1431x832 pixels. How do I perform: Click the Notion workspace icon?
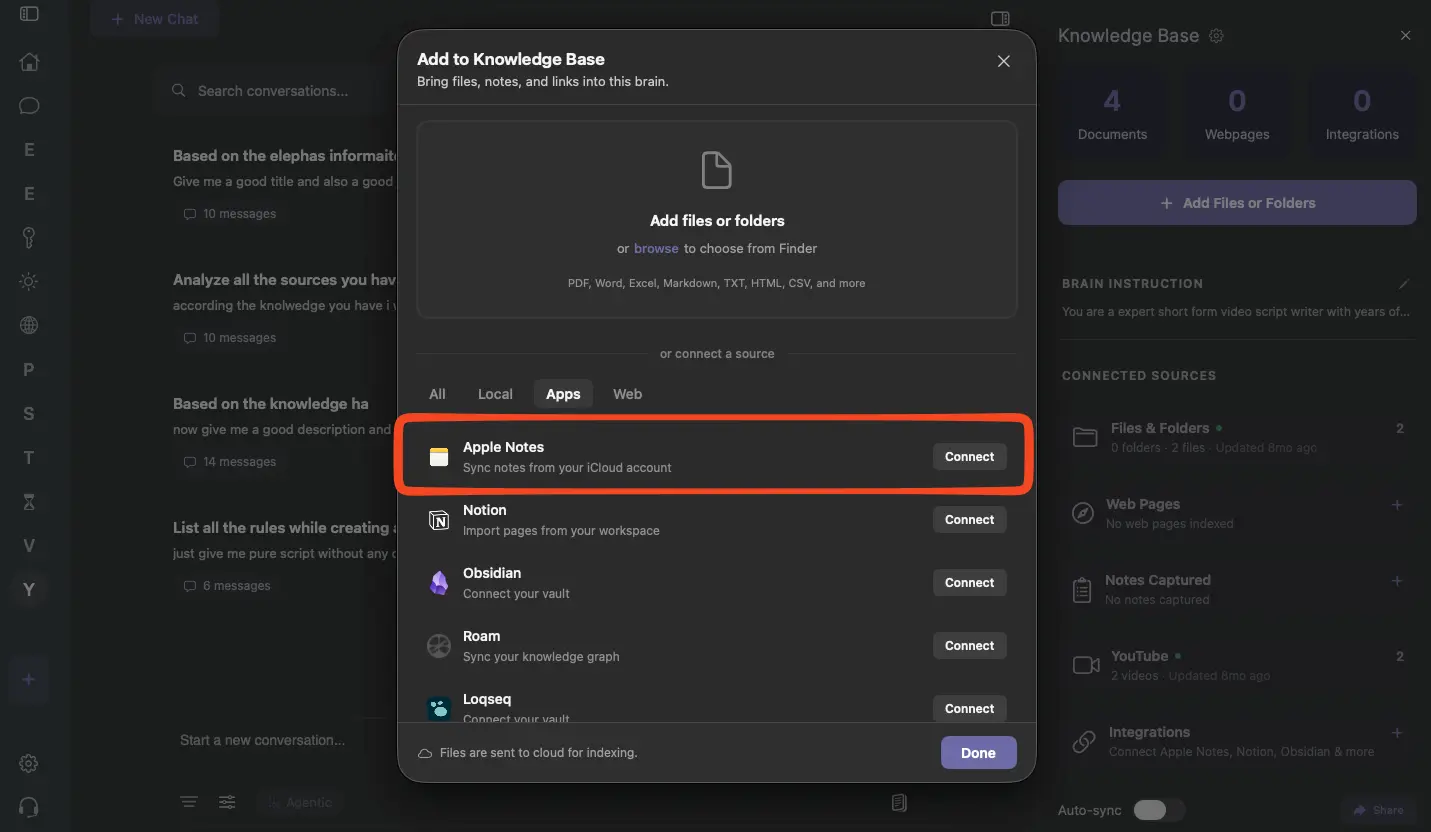[438, 520]
